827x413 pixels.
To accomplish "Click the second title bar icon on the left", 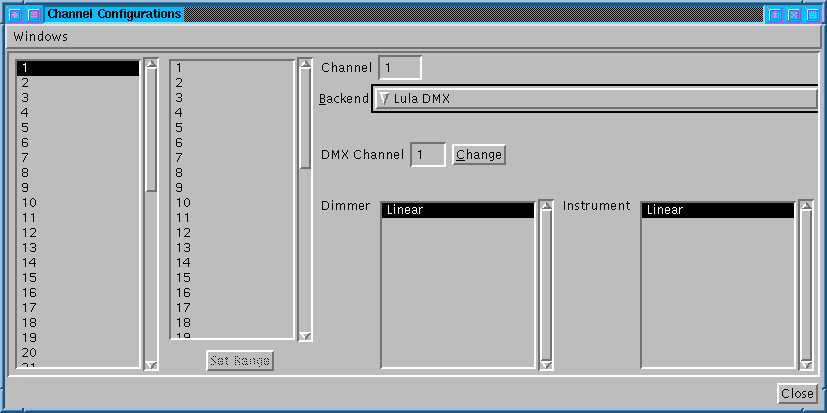I will 34,15.
